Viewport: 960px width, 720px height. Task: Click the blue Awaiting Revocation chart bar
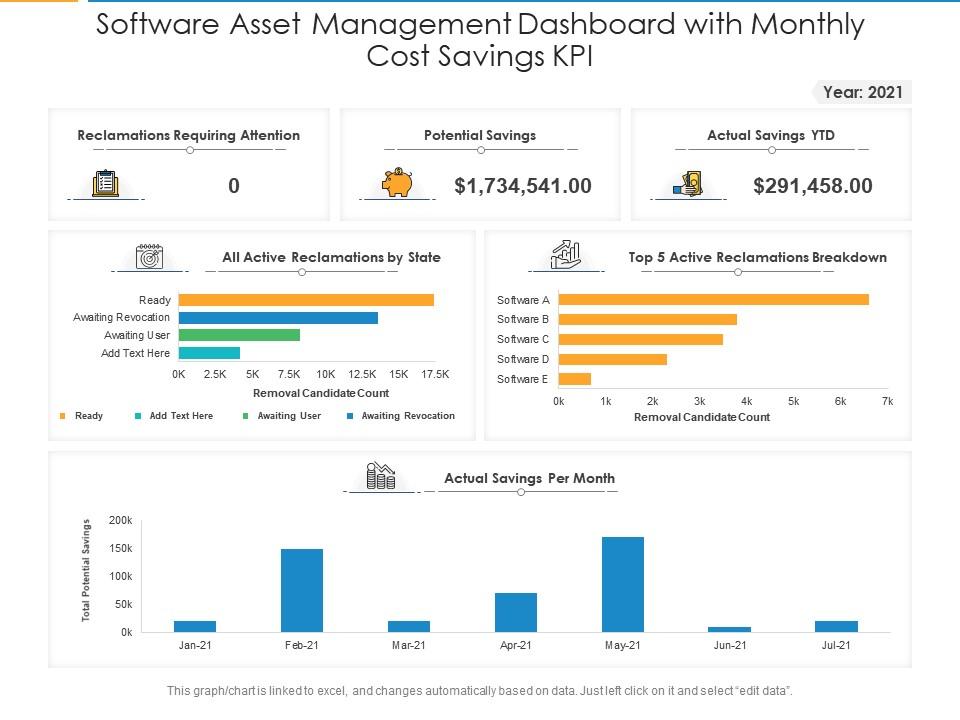[x=278, y=318]
